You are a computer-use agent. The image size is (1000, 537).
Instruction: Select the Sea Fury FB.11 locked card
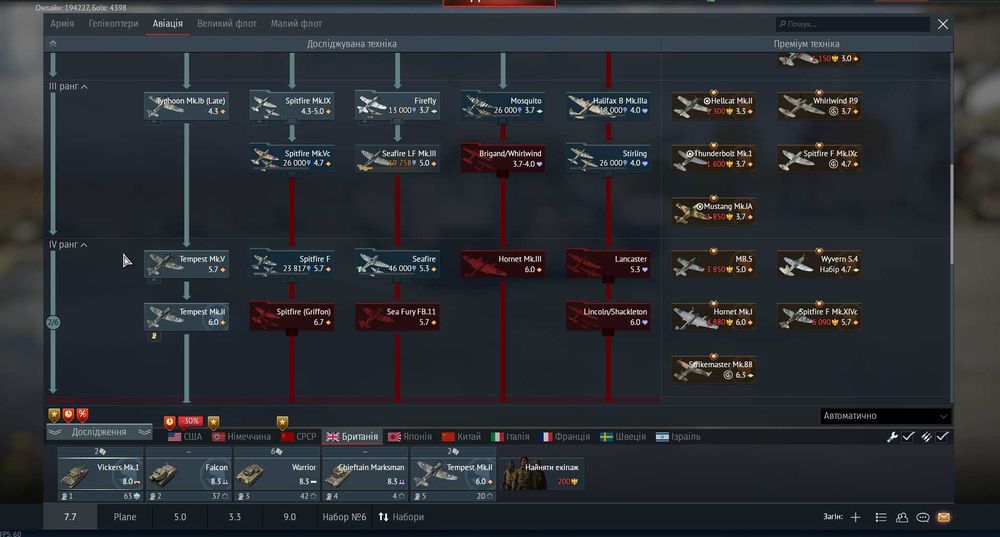coord(397,317)
